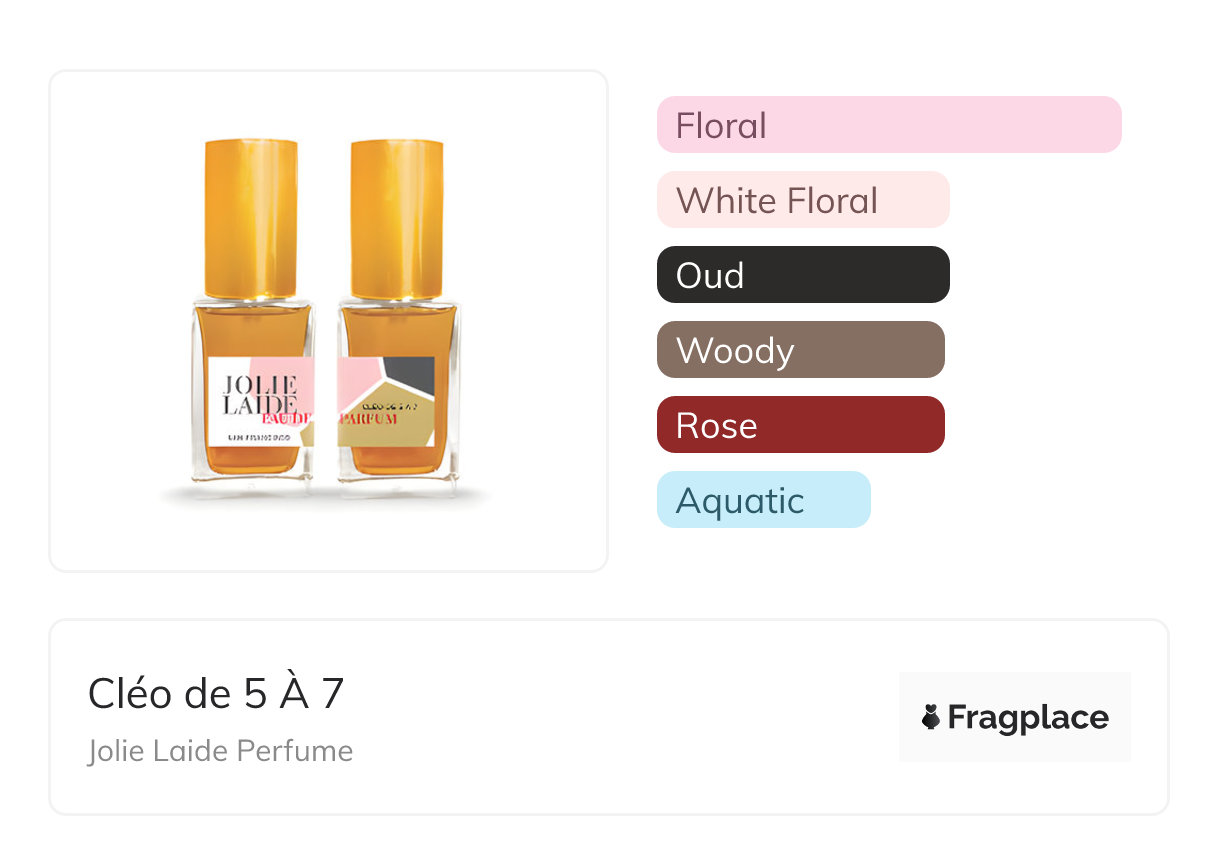Click the dark gray shape on the right label
Viewport: 1218px width, 864px height.
point(412,375)
